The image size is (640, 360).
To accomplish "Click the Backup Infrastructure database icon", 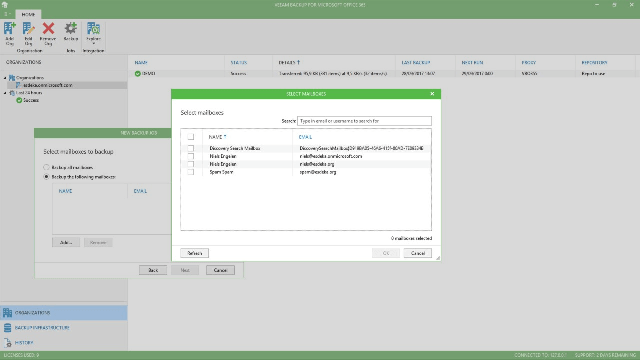I will [x=7, y=328].
